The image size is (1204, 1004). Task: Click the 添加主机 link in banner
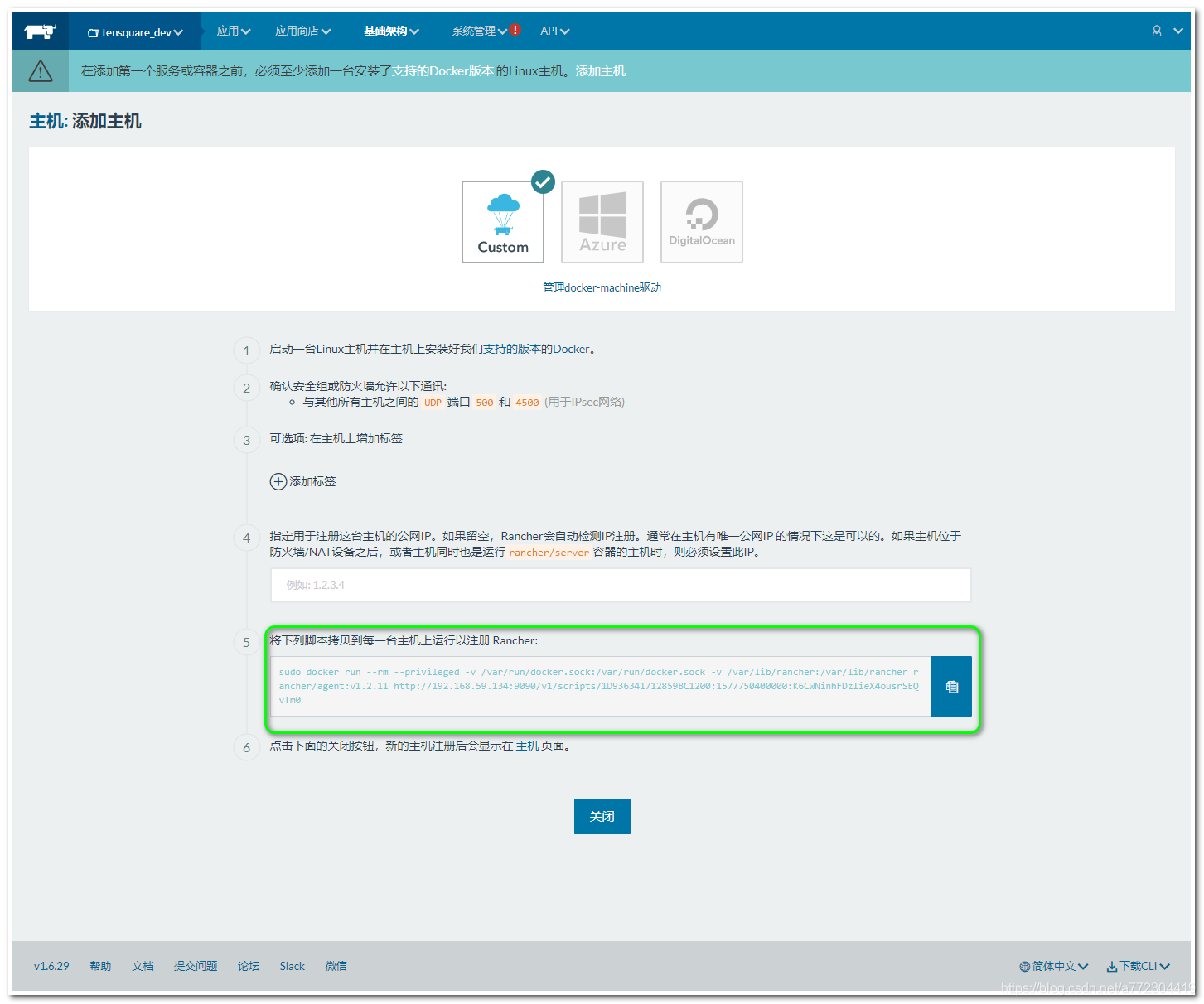601,71
